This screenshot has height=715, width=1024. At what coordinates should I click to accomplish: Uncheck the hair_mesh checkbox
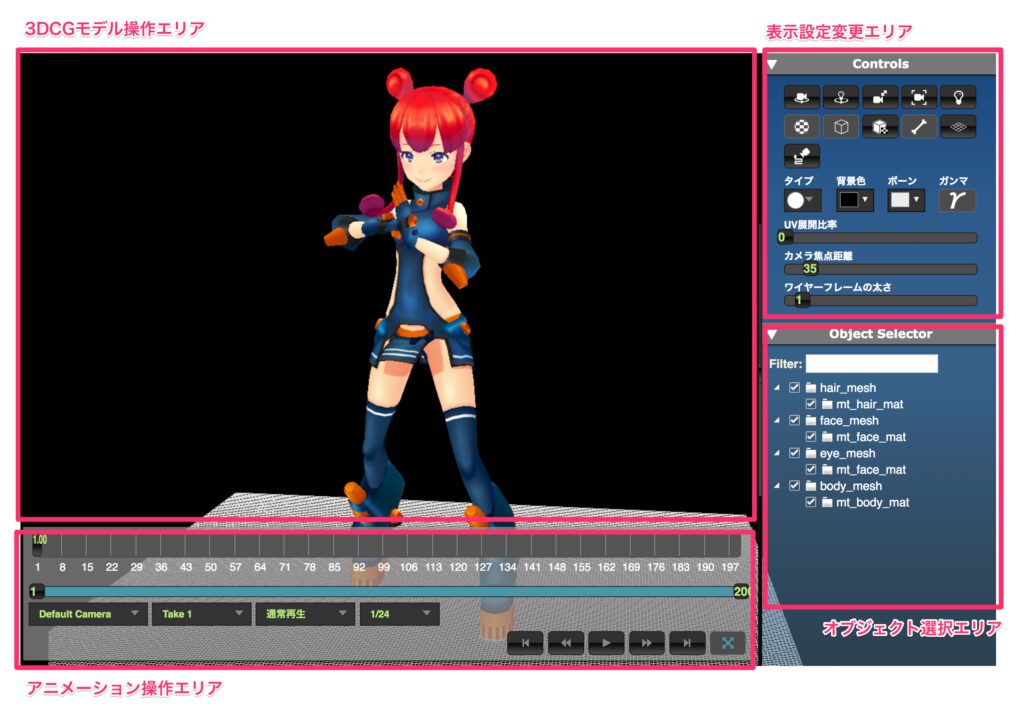tap(795, 388)
